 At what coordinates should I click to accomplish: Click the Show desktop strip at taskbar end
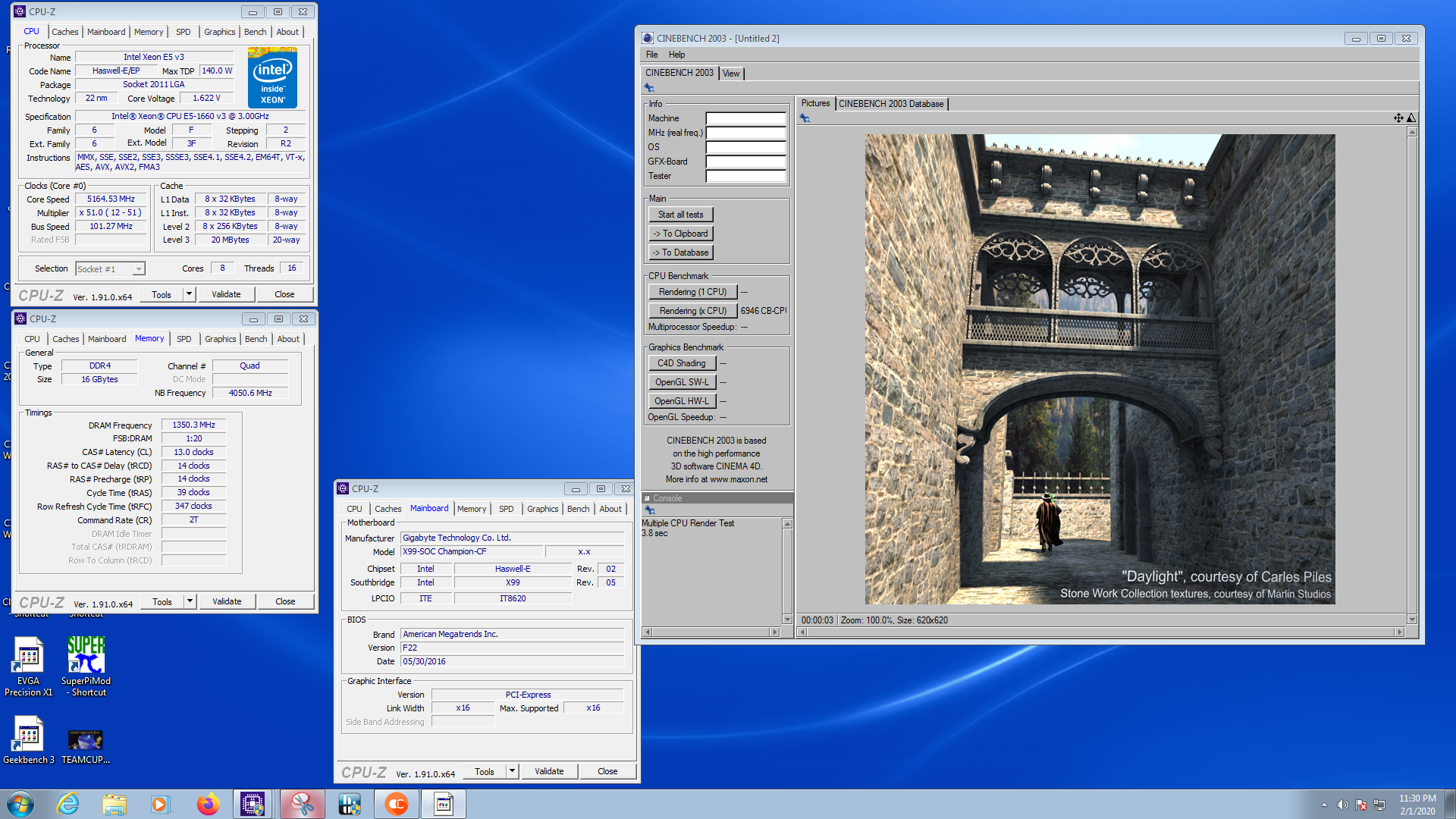(1450, 804)
